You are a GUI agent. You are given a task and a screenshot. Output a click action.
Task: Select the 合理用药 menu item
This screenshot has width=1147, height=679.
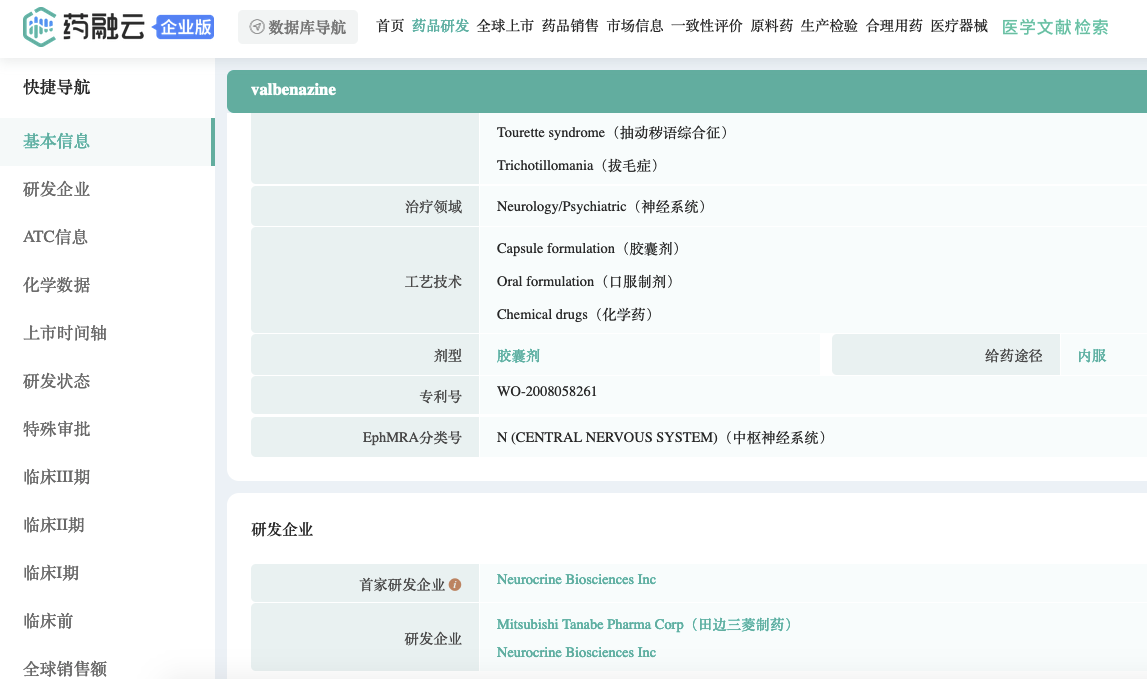(894, 26)
